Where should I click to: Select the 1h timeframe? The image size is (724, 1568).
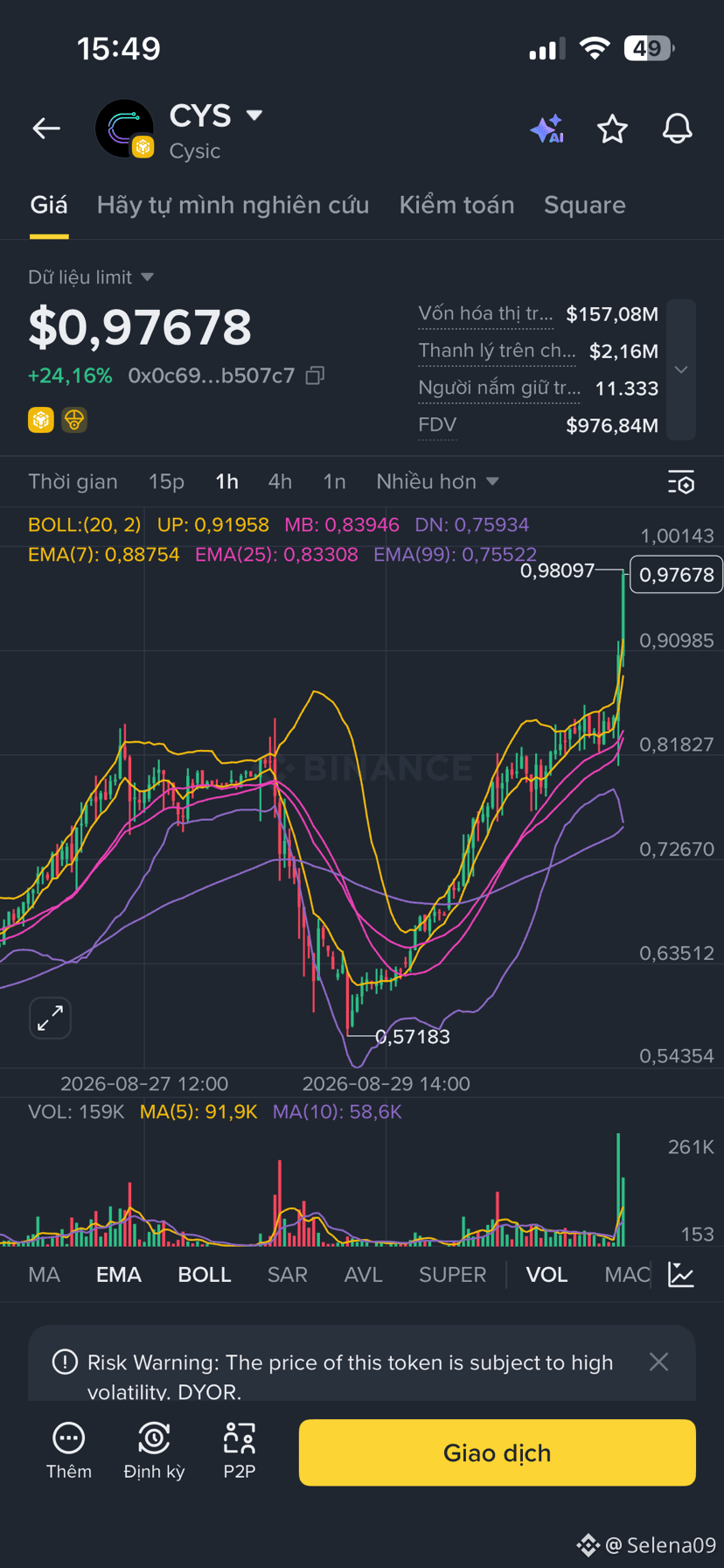click(226, 481)
